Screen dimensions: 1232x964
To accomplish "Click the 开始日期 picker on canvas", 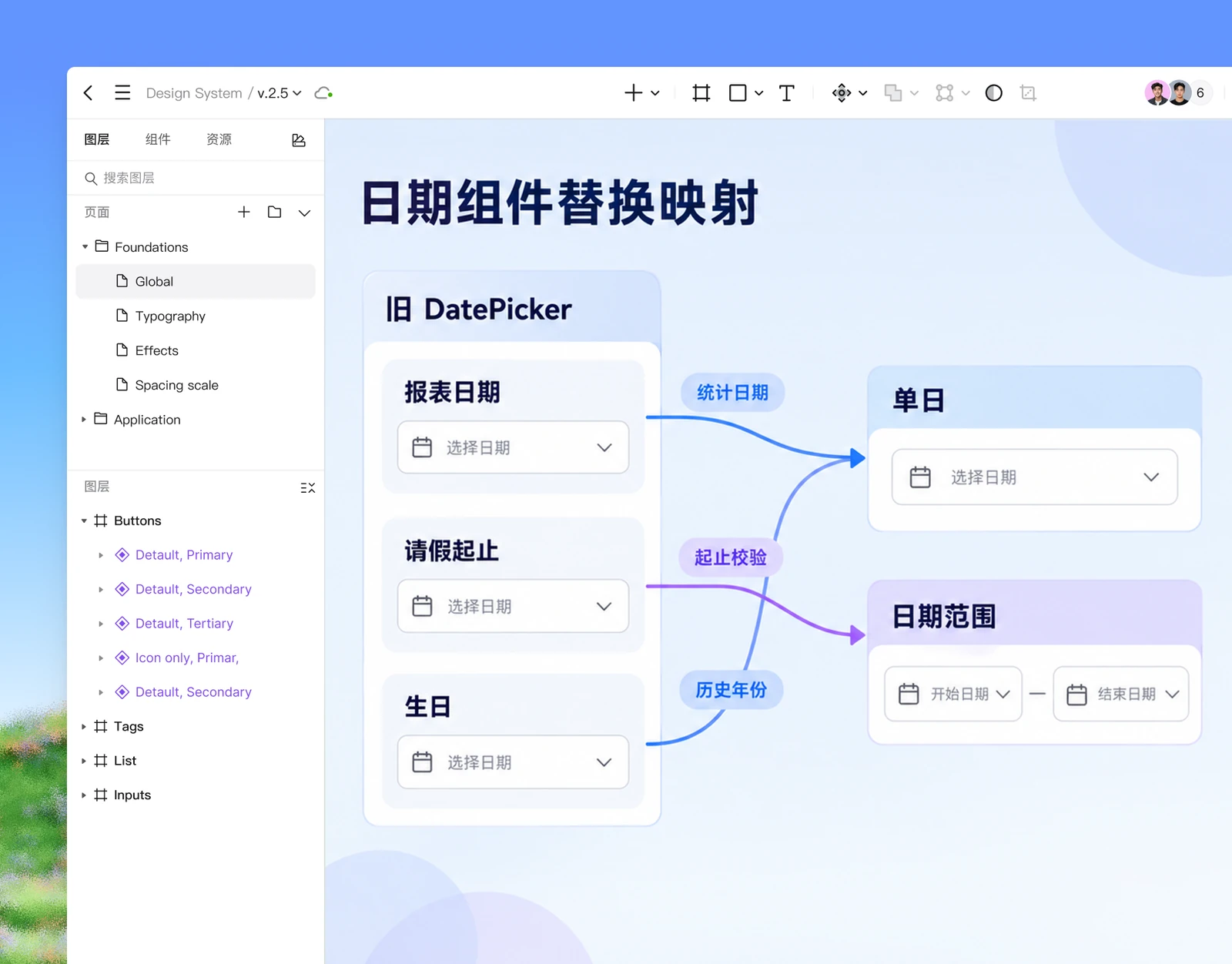I will pyautogui.click(x=953, y=694).
